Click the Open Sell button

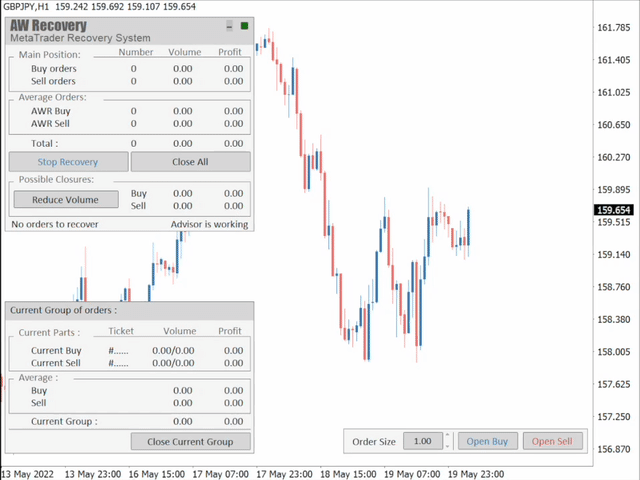point(551,441)
